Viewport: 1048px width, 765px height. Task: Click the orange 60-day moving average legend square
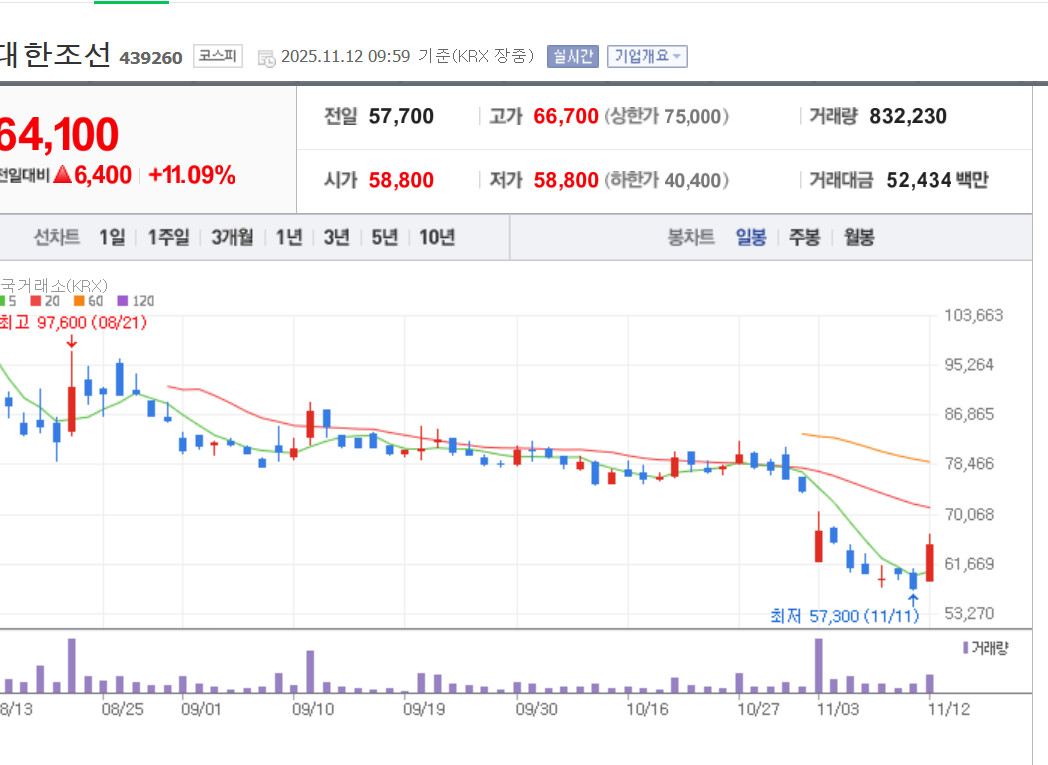[x=79, y=301]
